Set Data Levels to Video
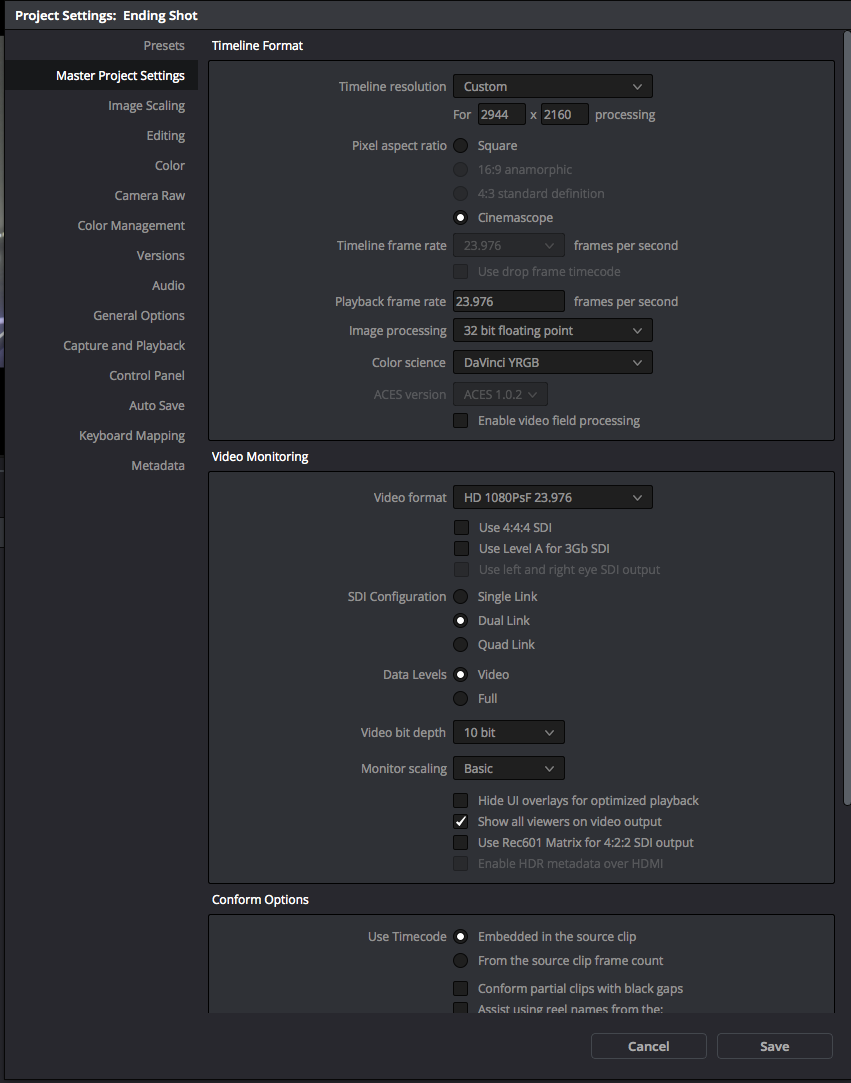This screenshot has height=1083, width=851. [x=461, y=675]
